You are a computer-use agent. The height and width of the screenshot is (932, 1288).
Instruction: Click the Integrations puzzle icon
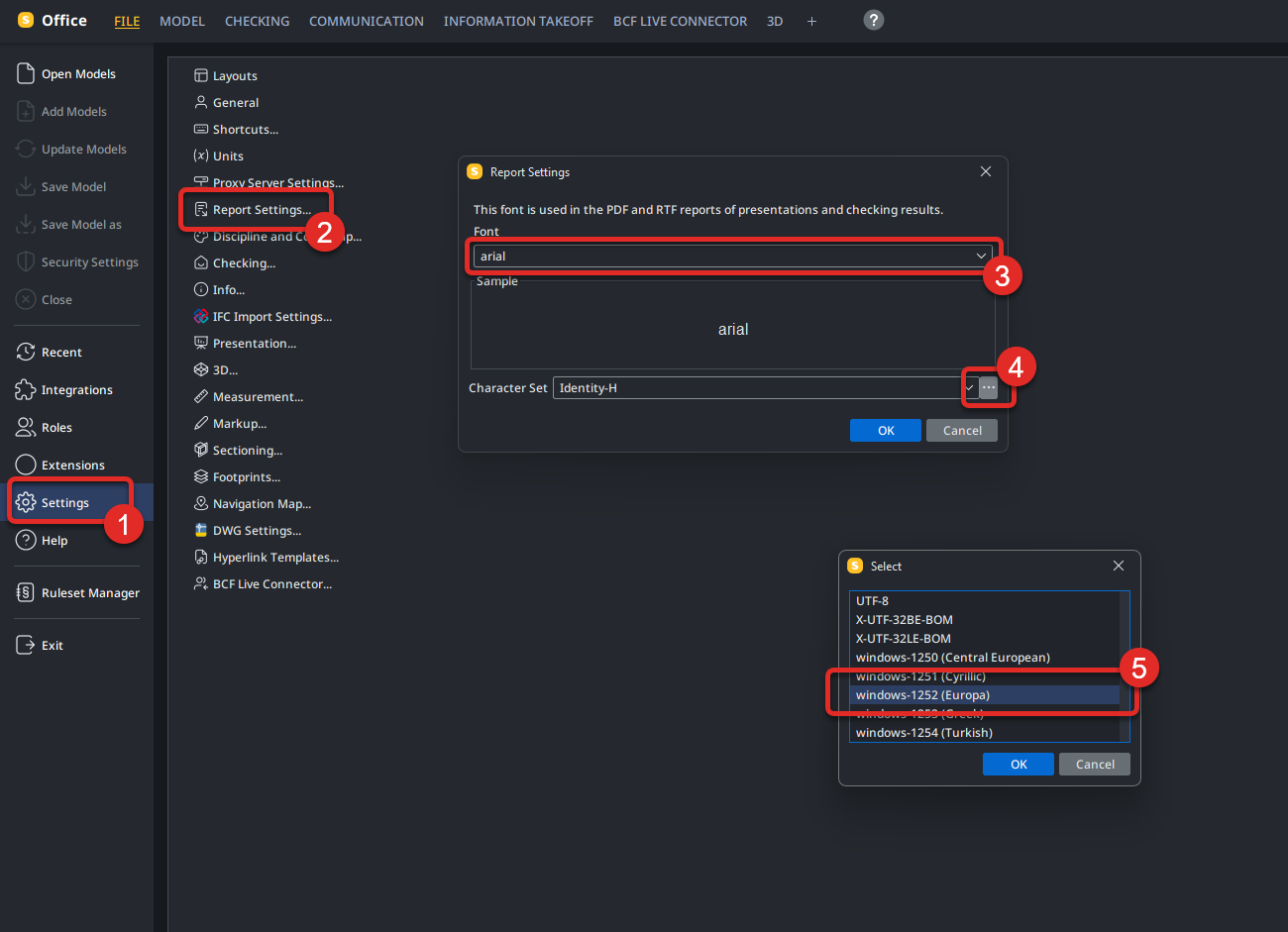click(26, 389)
